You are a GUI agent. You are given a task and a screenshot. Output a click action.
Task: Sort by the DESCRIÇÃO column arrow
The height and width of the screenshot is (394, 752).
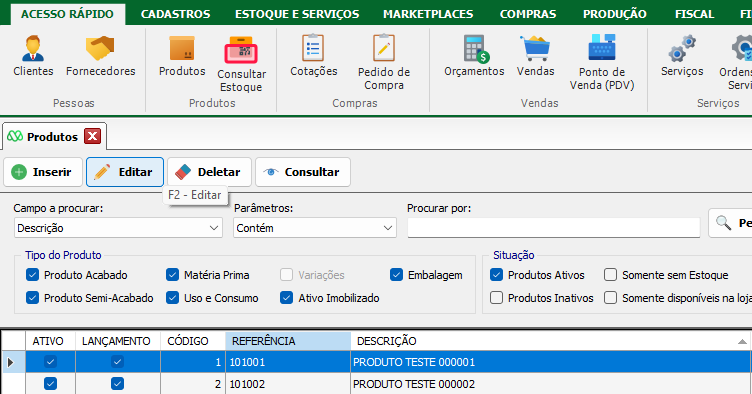pyautogui.click(x=742, y=341)
